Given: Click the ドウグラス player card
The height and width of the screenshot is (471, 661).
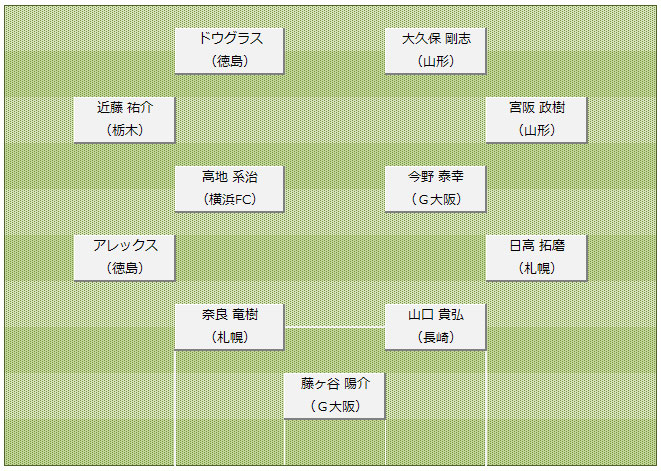Looking at the screenshot, I should tap(229, 50).
